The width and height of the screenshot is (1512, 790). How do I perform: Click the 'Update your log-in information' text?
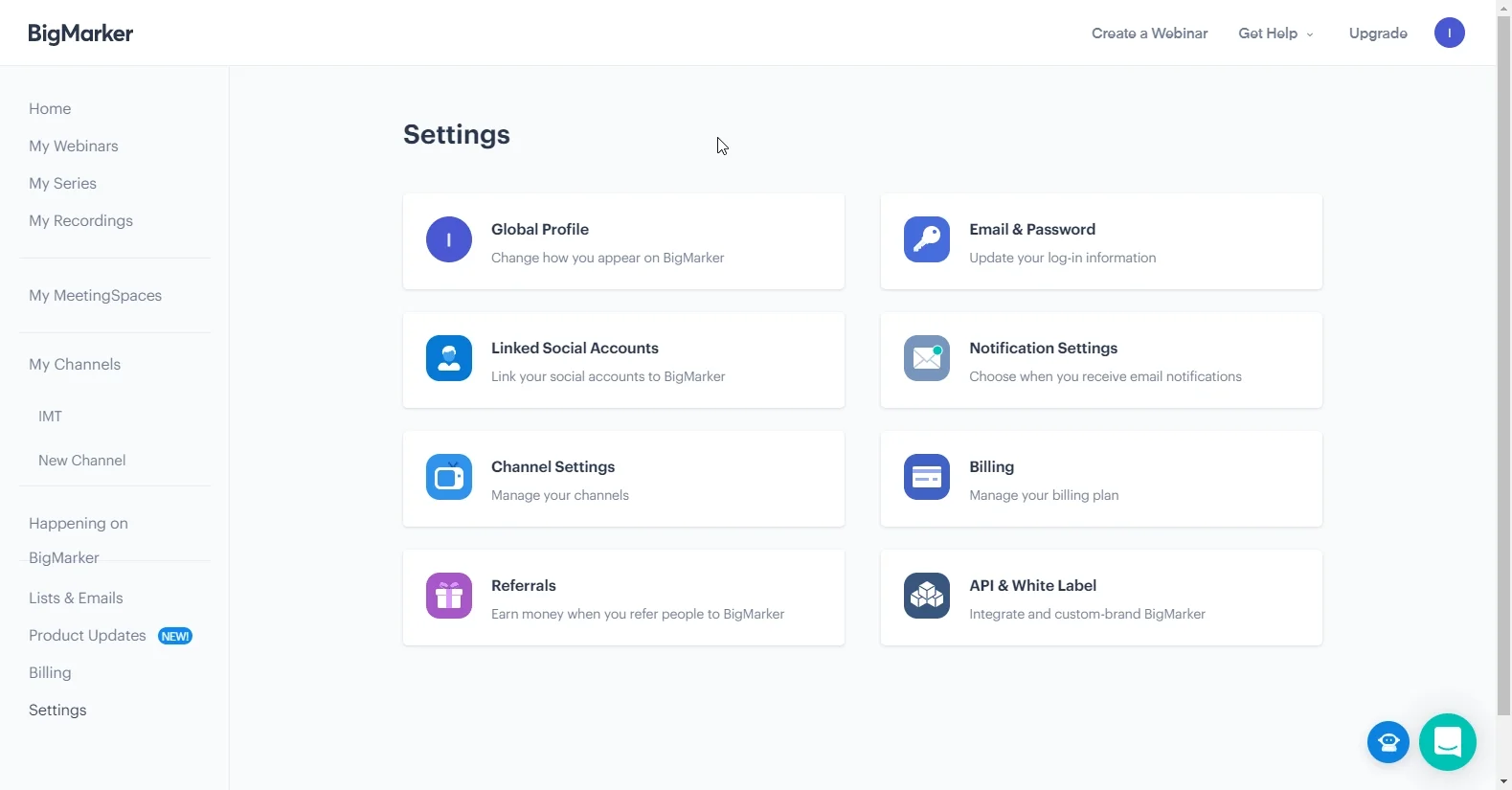1062,259
